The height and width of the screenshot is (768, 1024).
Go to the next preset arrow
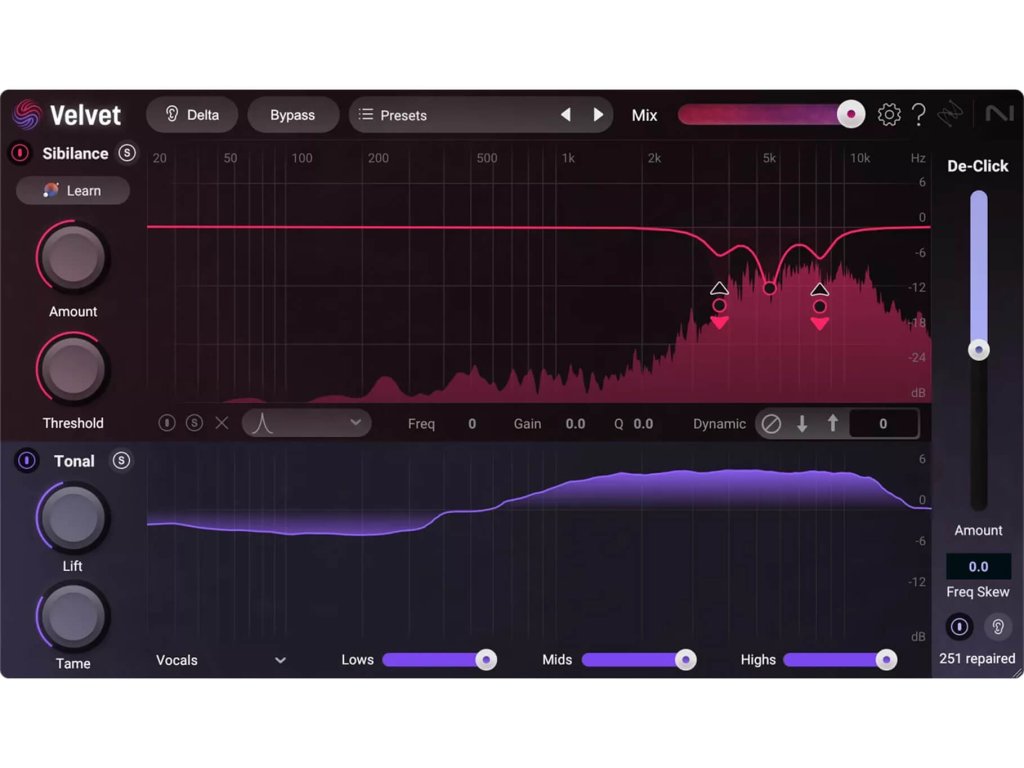pyautogui.click(x=598, y=115)
